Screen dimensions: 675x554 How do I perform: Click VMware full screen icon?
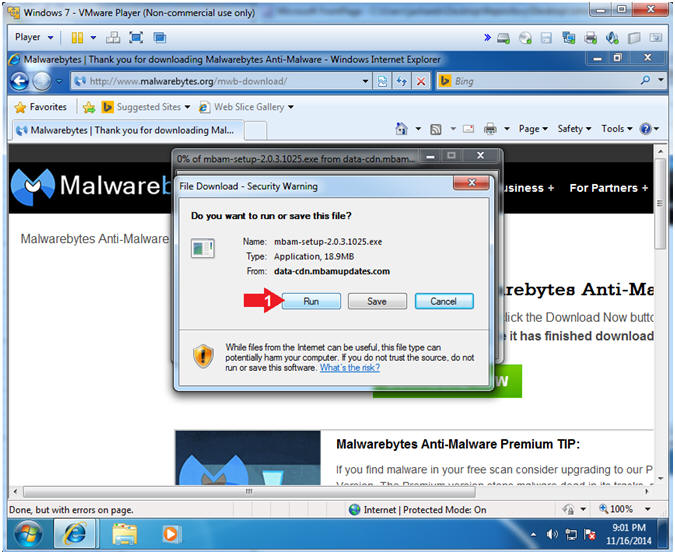tap(136, 38)
